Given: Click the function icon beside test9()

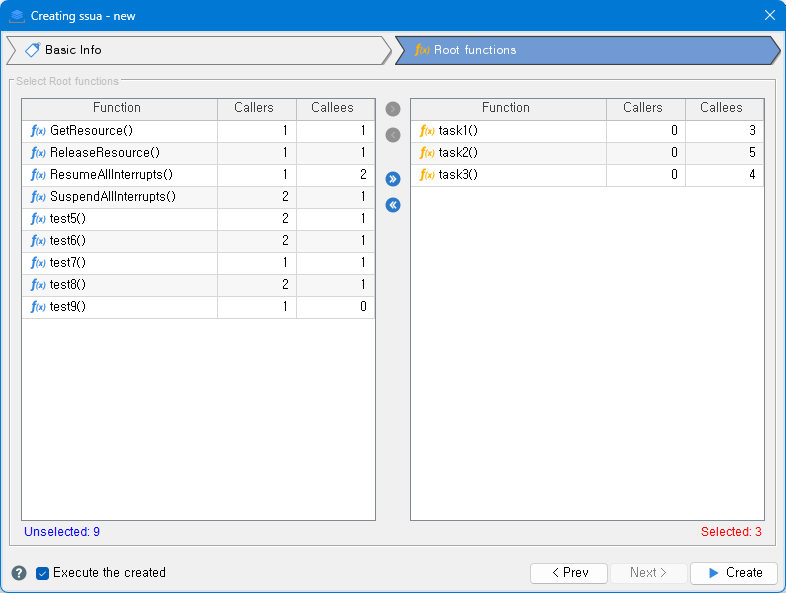Looking at the screenshot, I should (x=39, y=307).
